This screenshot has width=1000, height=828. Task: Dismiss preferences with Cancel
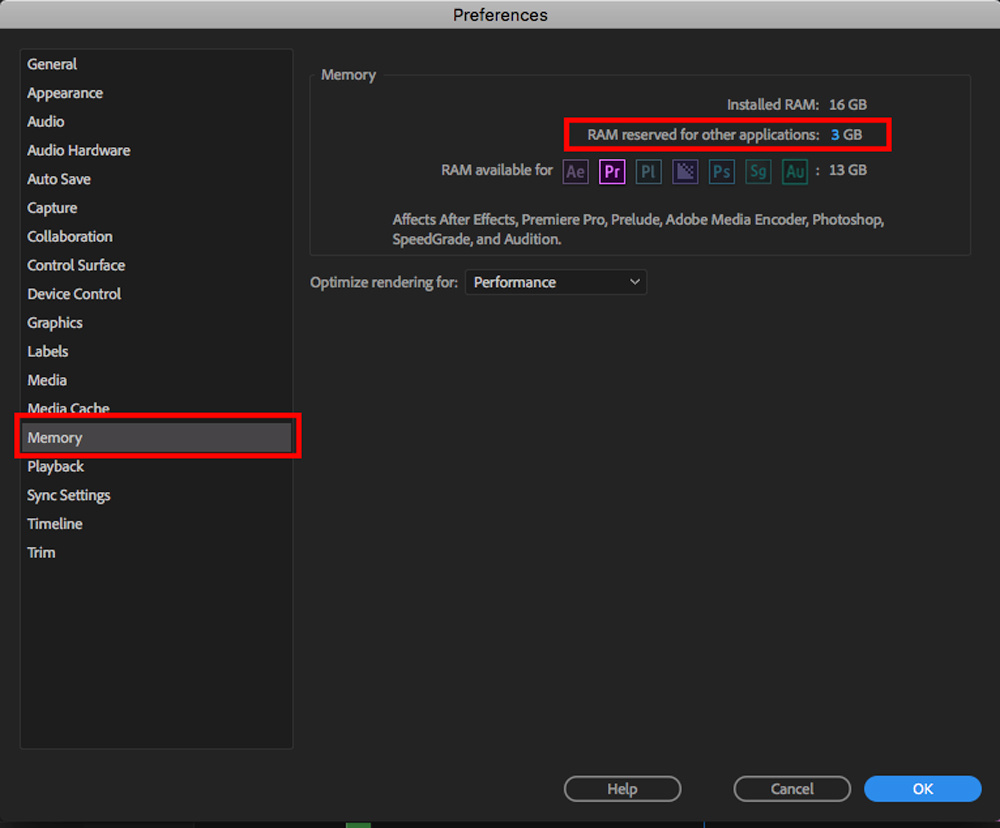coord(791,788)
